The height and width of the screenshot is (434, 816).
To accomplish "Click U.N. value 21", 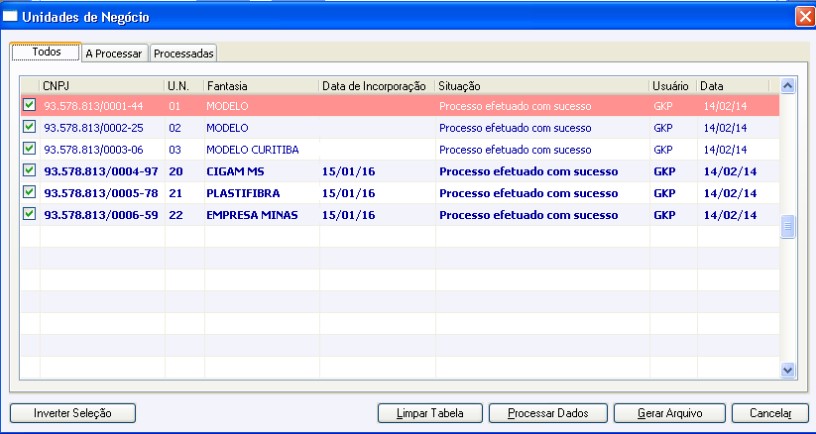I will pyautogui.click(x=176, y=194).
